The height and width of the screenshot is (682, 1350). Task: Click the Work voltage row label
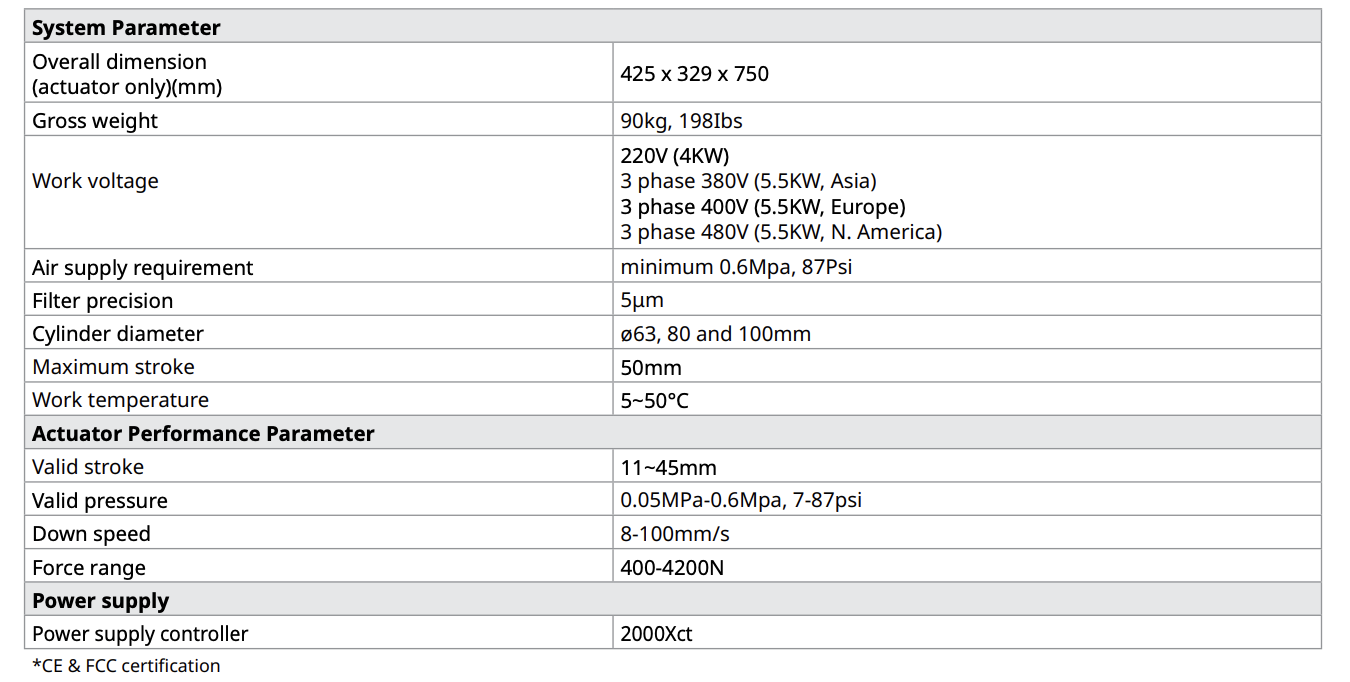[x=95, y=181]
